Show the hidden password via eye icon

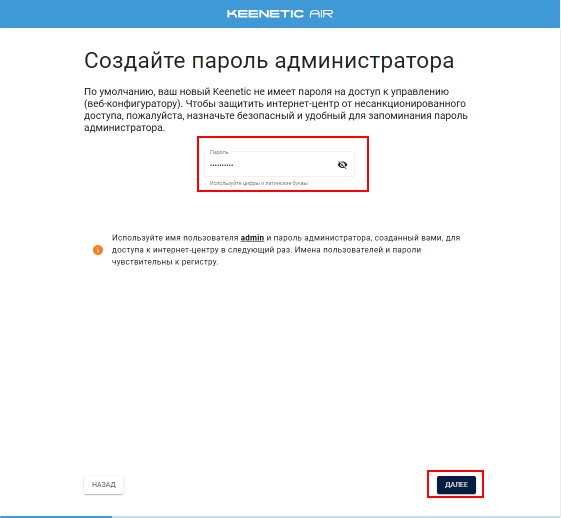point(342,165)
